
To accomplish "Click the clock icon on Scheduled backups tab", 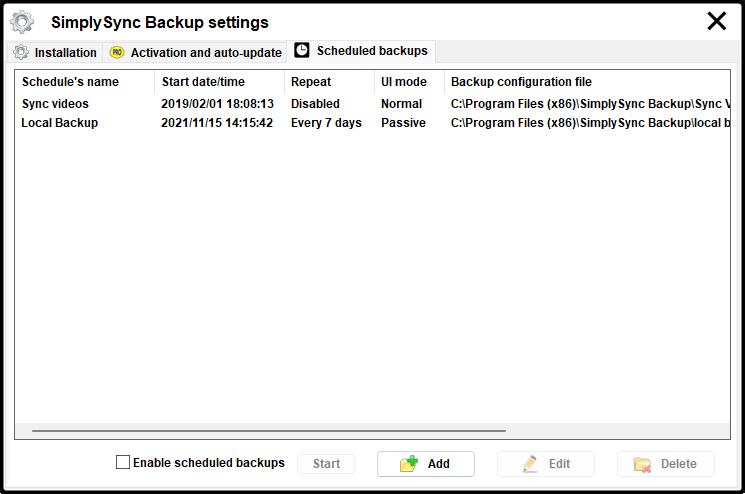I will click(302, 50).
